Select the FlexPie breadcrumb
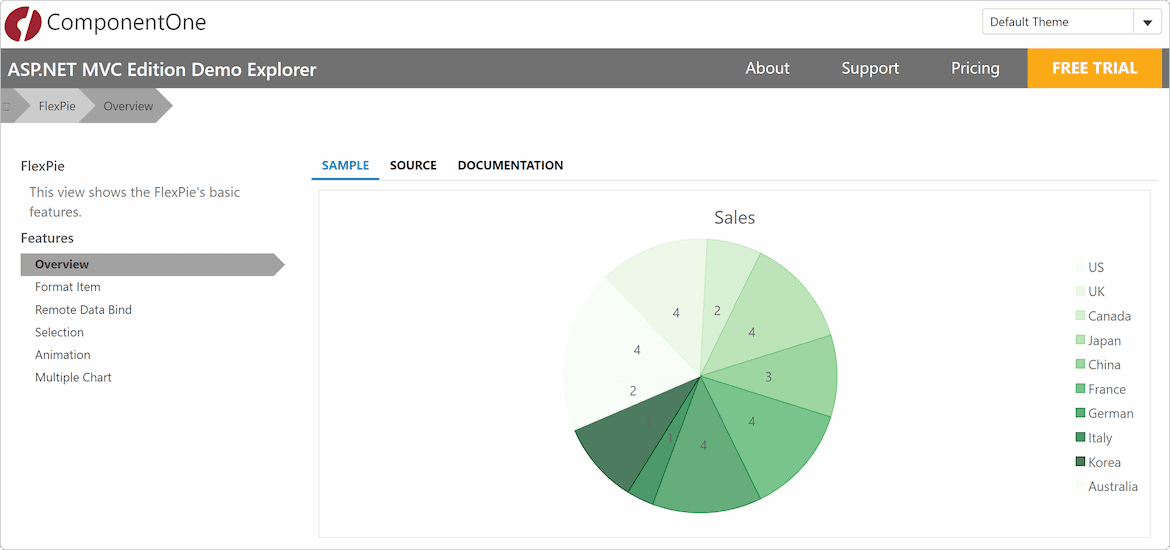This screenshot has width=1170, height=550. point(57,106)
